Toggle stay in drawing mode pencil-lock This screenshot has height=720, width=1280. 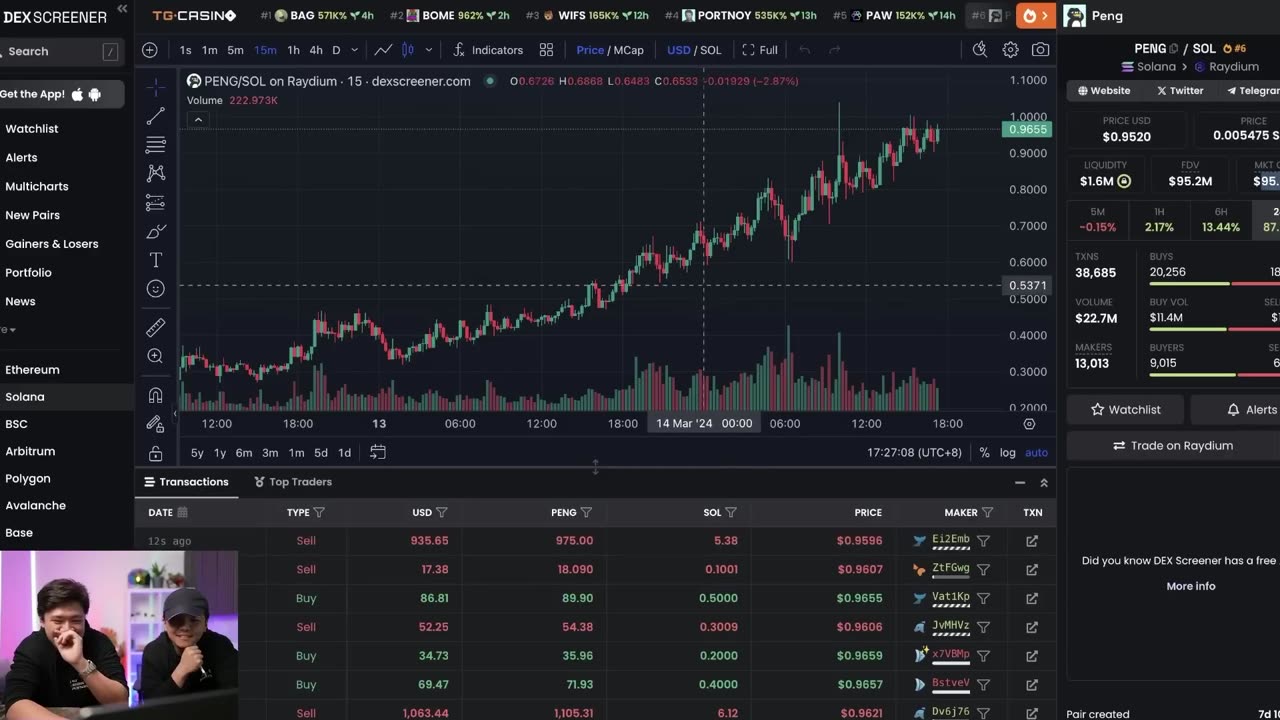pyautogui.click(x=155, y=424)
